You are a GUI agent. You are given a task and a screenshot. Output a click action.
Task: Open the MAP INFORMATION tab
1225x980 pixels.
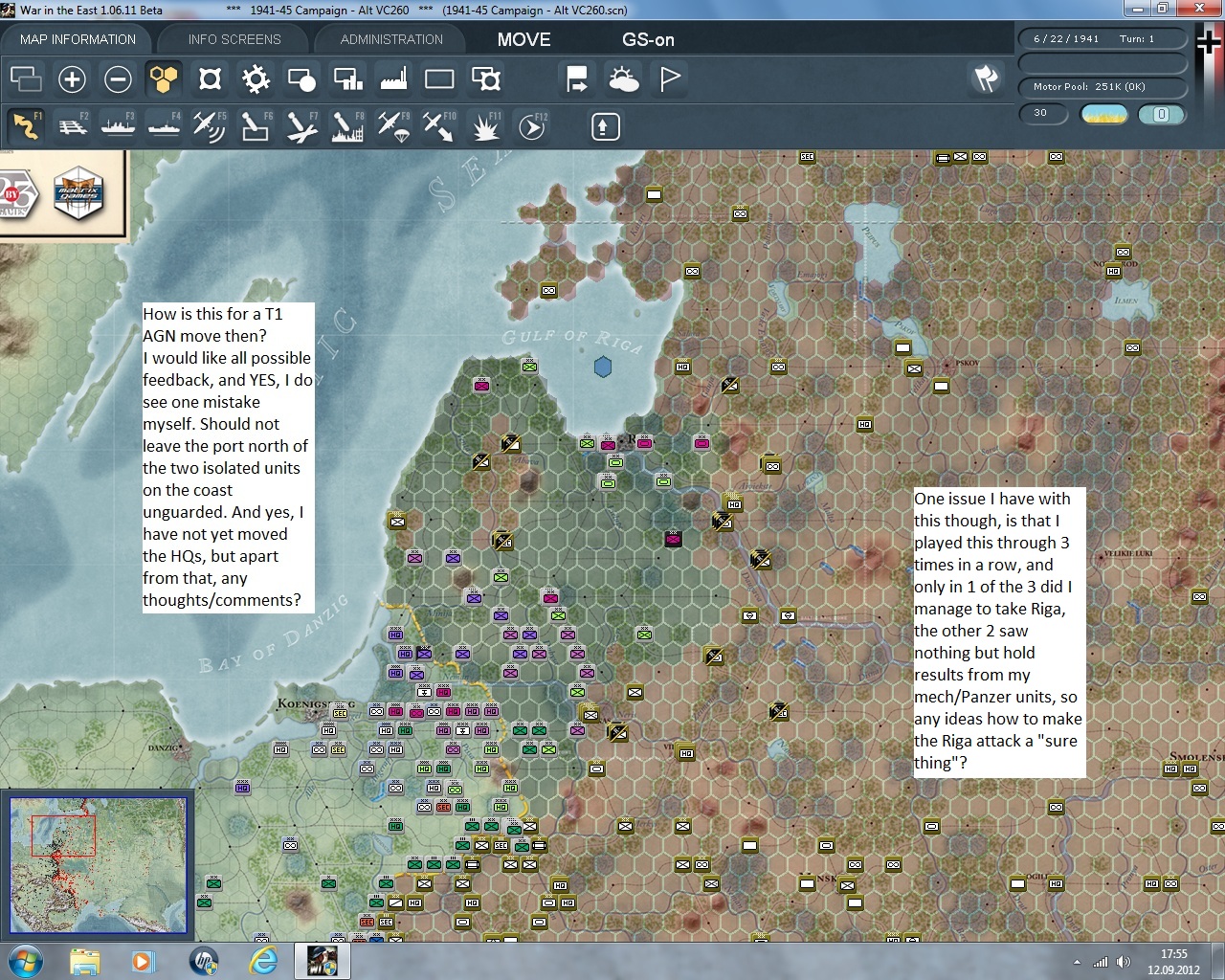click(78, 39)
